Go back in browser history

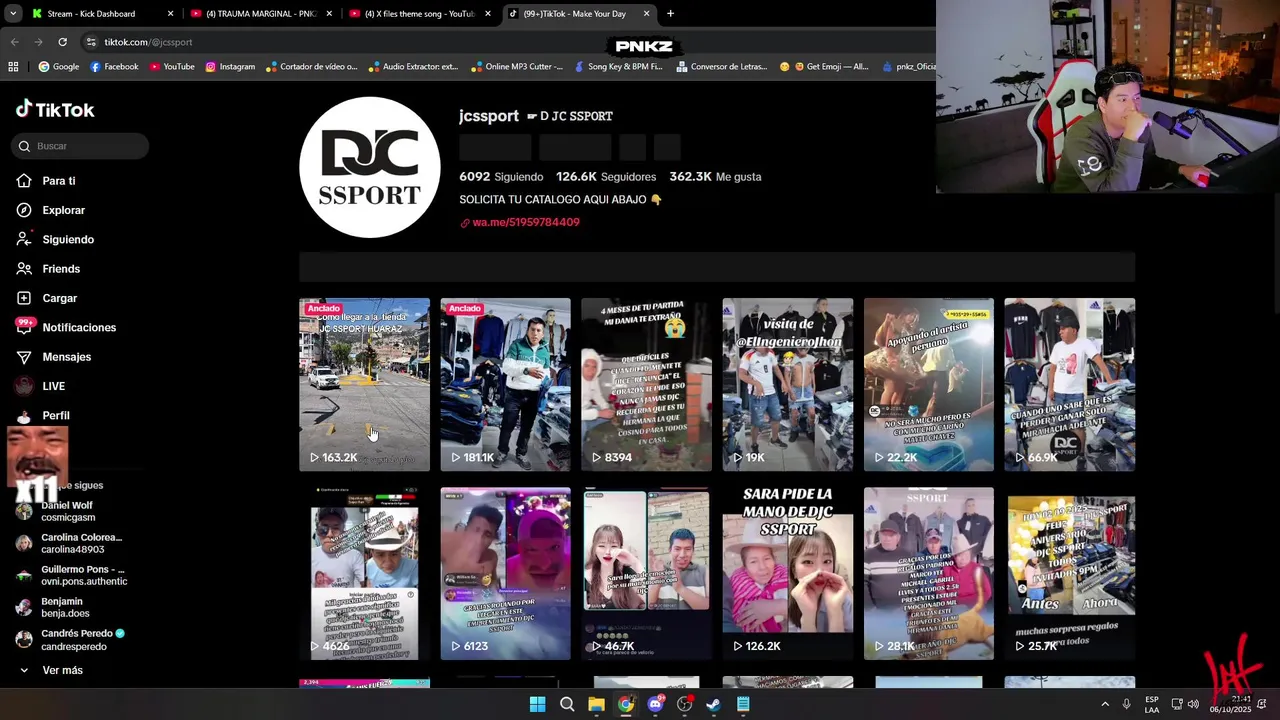point(14,42)
